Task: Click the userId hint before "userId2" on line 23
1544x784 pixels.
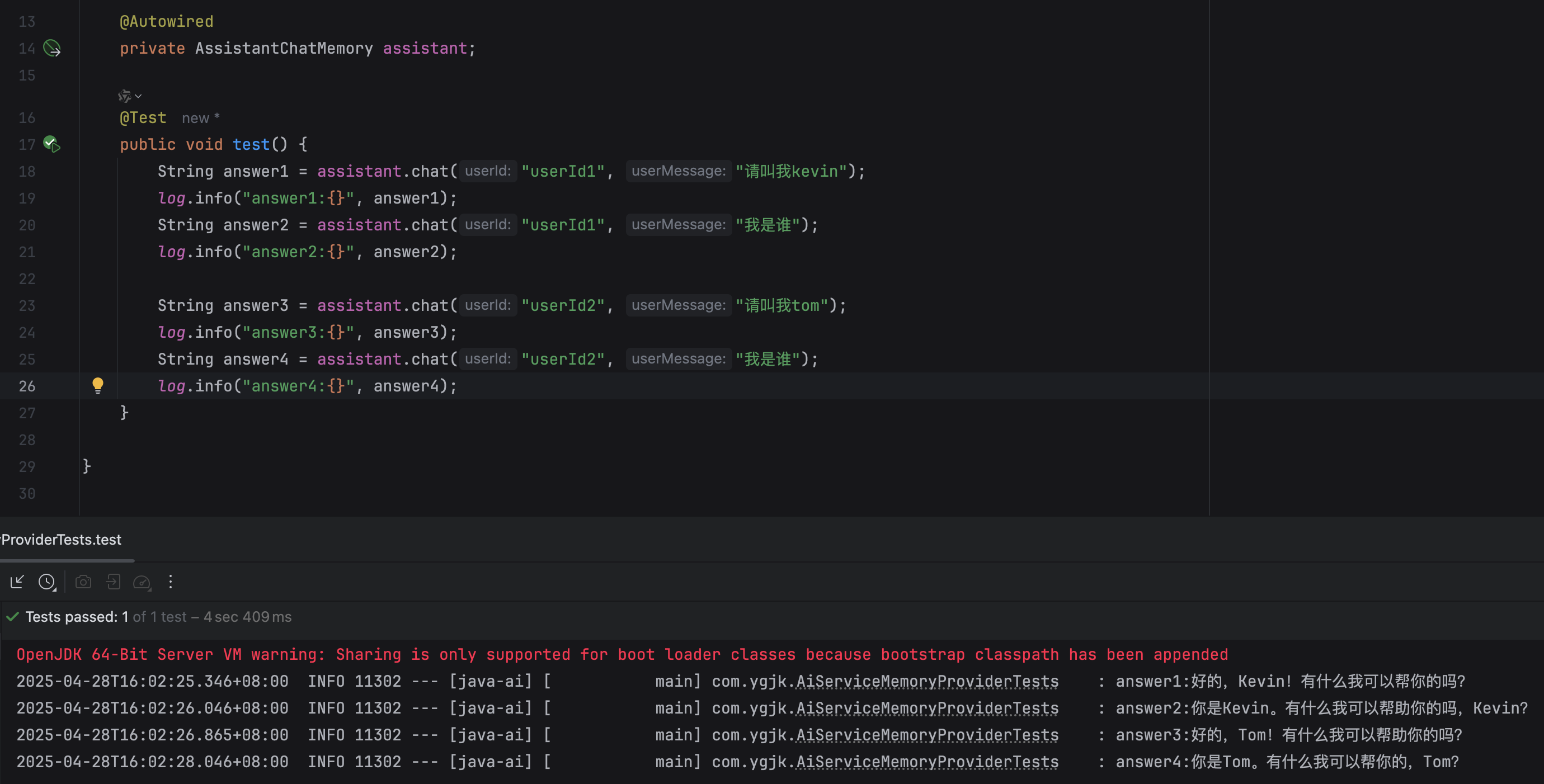Action: click(487, 305)
